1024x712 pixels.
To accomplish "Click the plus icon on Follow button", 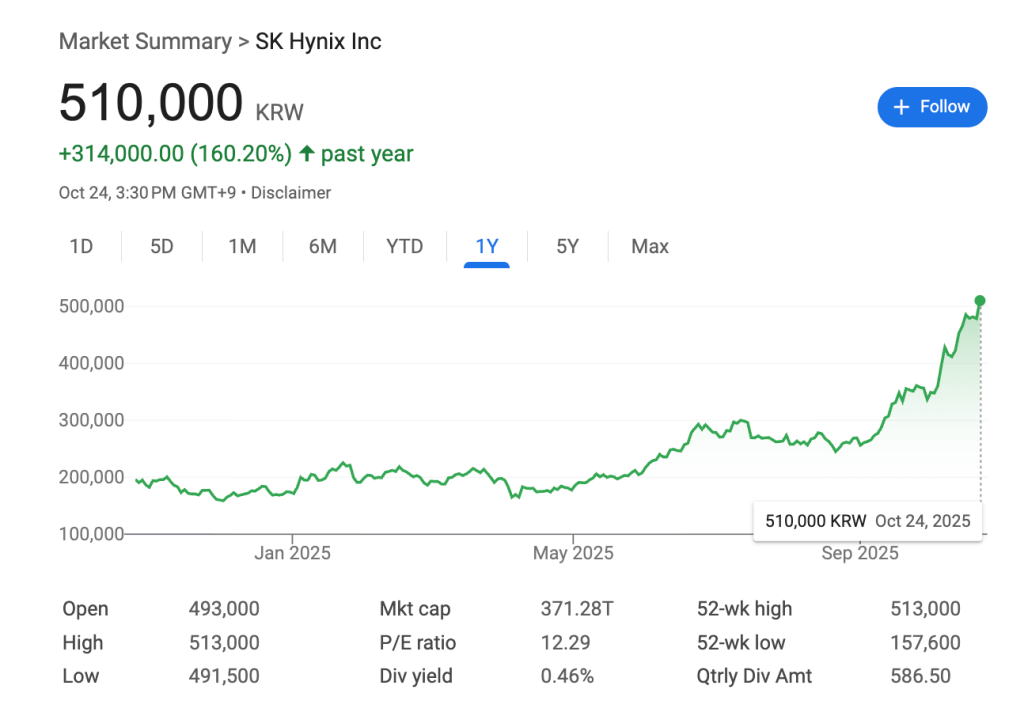I will point(901,107).
